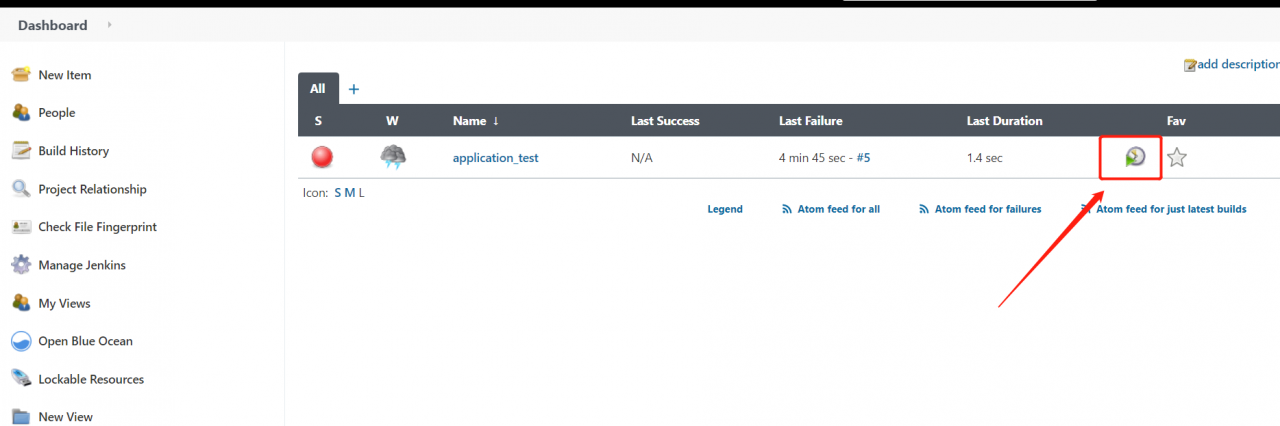The width and height of the screenshot is (1280, 426).
Task: Click RSS icon for Atom feed for failures
Action: pyautogui.click(x=925, y=209)
